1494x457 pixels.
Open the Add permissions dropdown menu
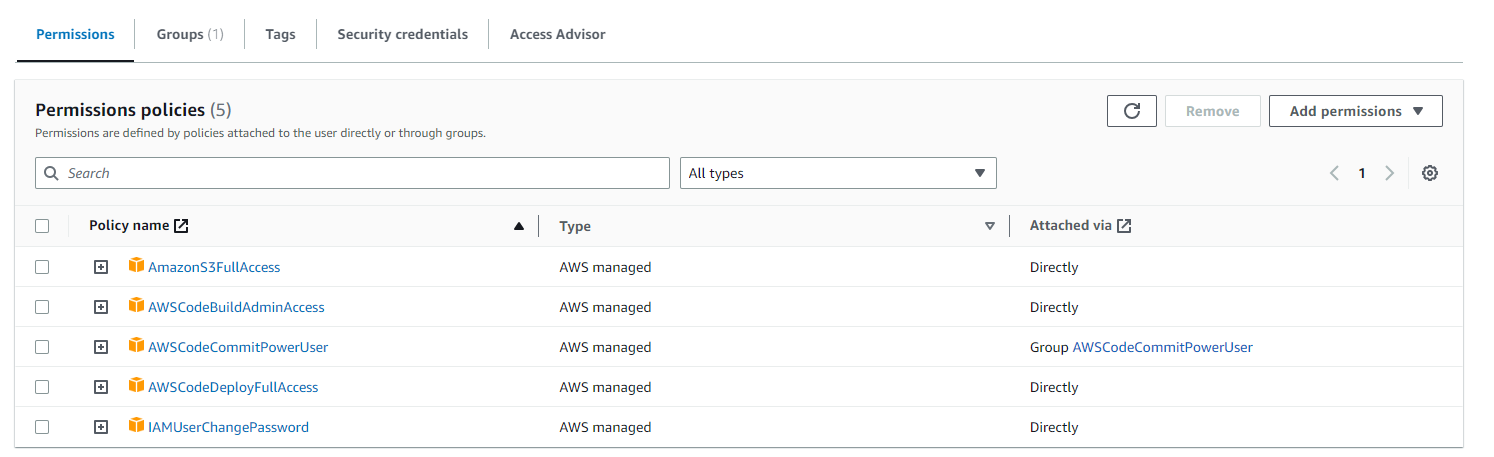pyautogui.click(x=1355, y=111)
